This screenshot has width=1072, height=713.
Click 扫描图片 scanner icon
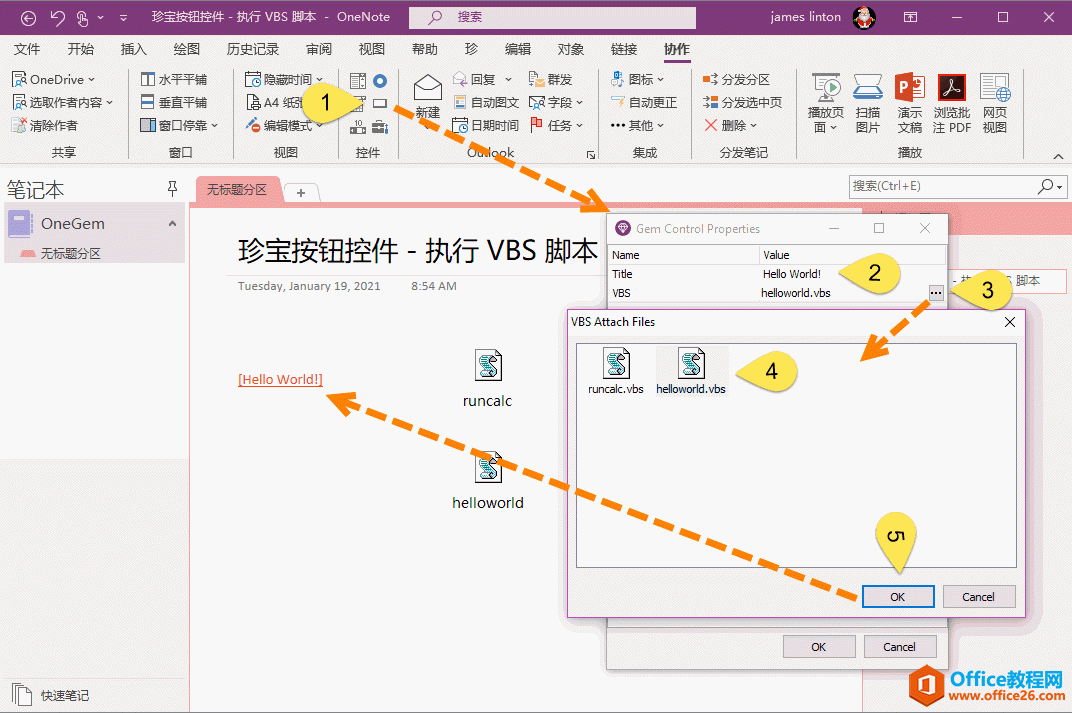[x=868, y=104]
